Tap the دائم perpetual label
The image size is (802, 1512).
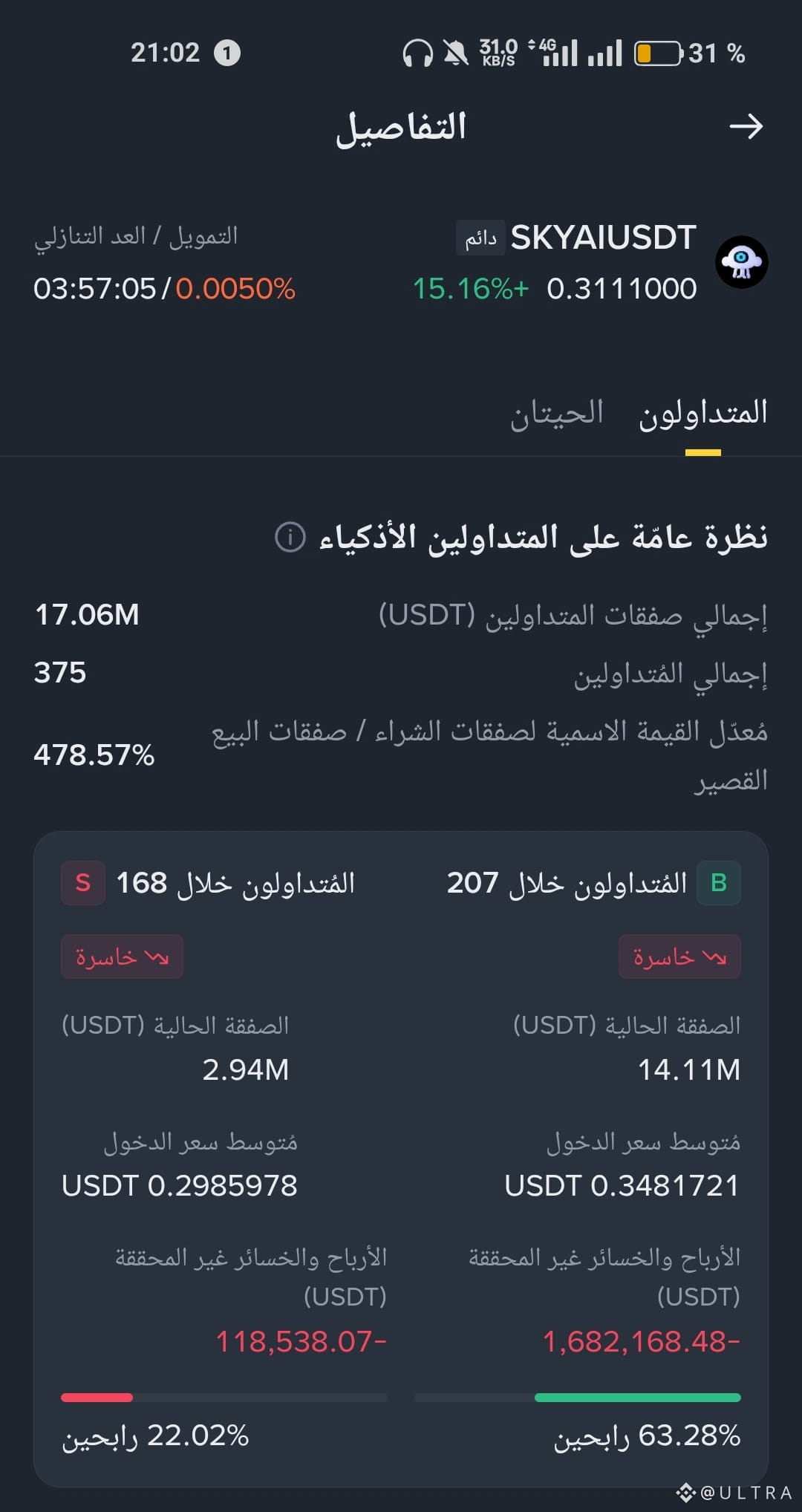tap(480, 238)
